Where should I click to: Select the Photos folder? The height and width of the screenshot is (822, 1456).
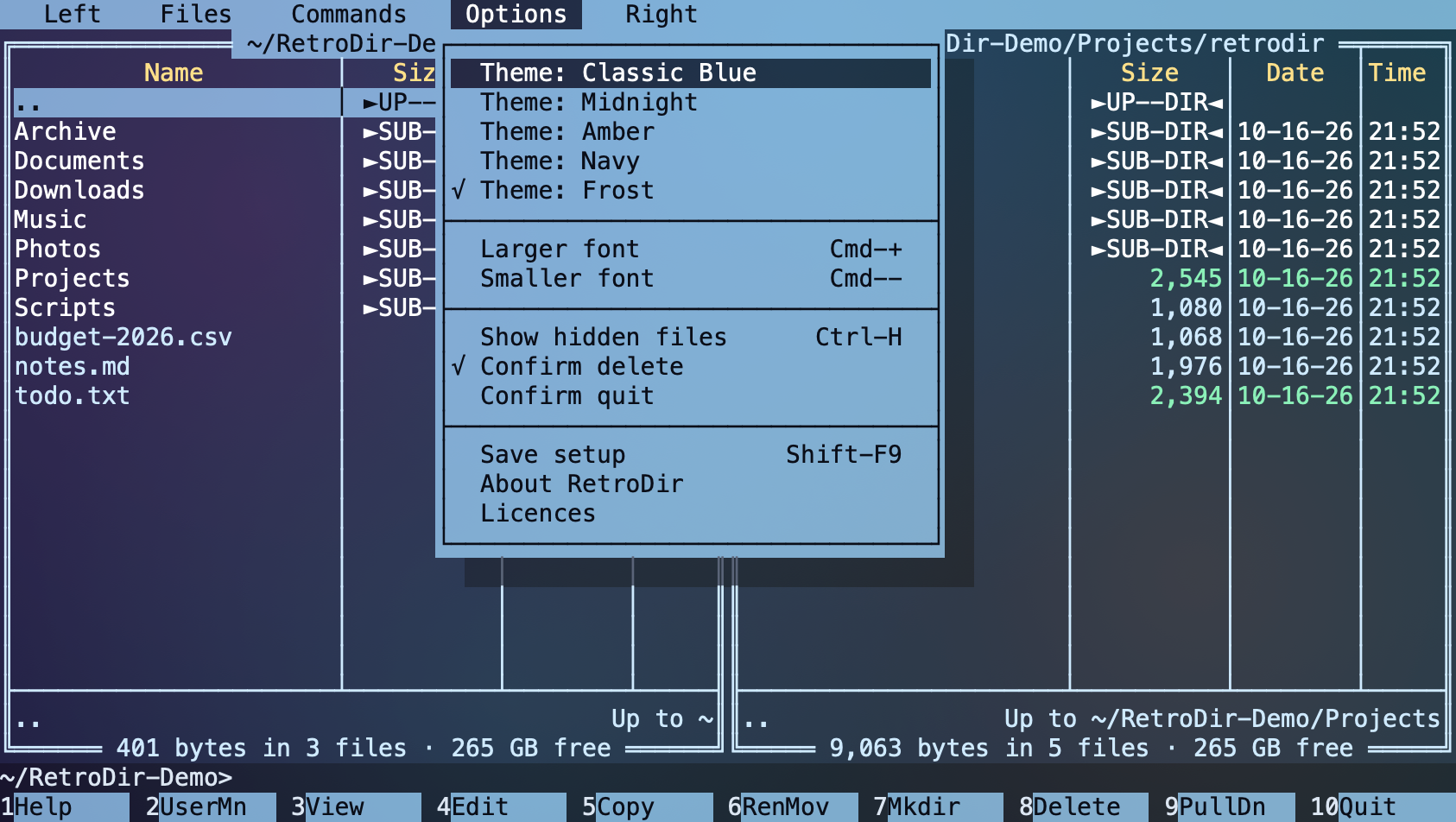[177, 250]
